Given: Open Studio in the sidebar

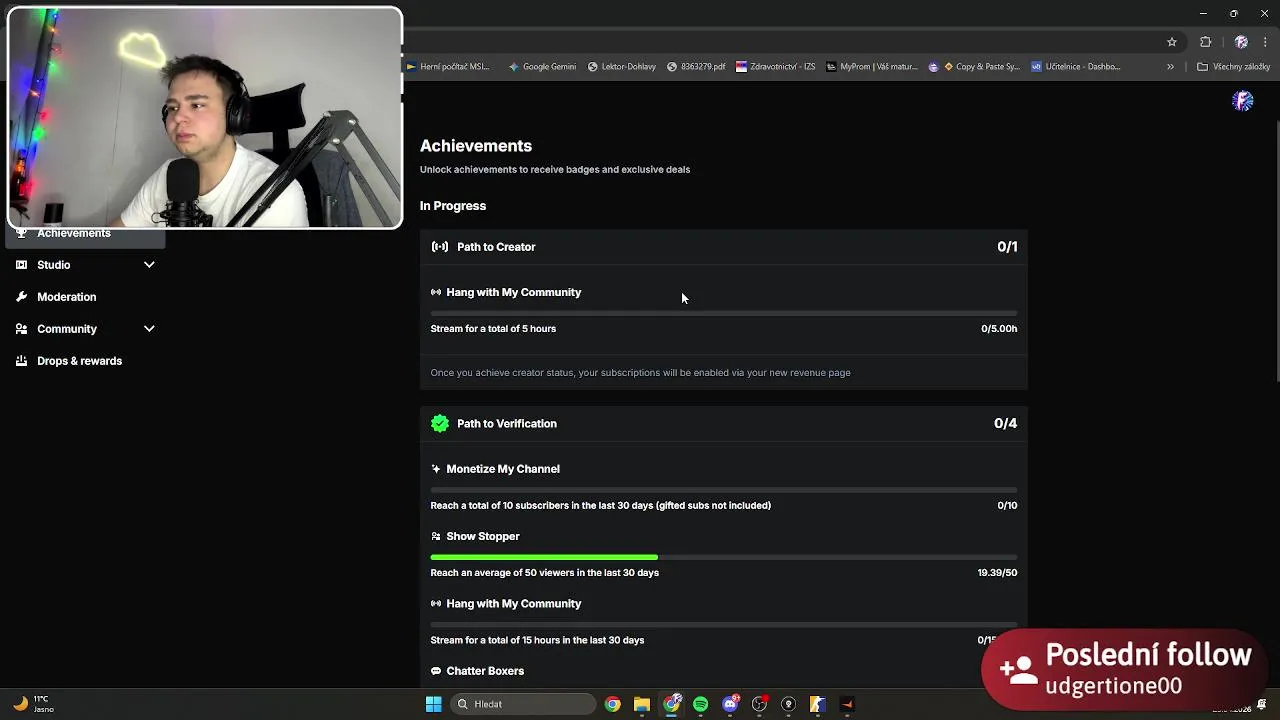Looking at the screenshot, I should 54,265.
